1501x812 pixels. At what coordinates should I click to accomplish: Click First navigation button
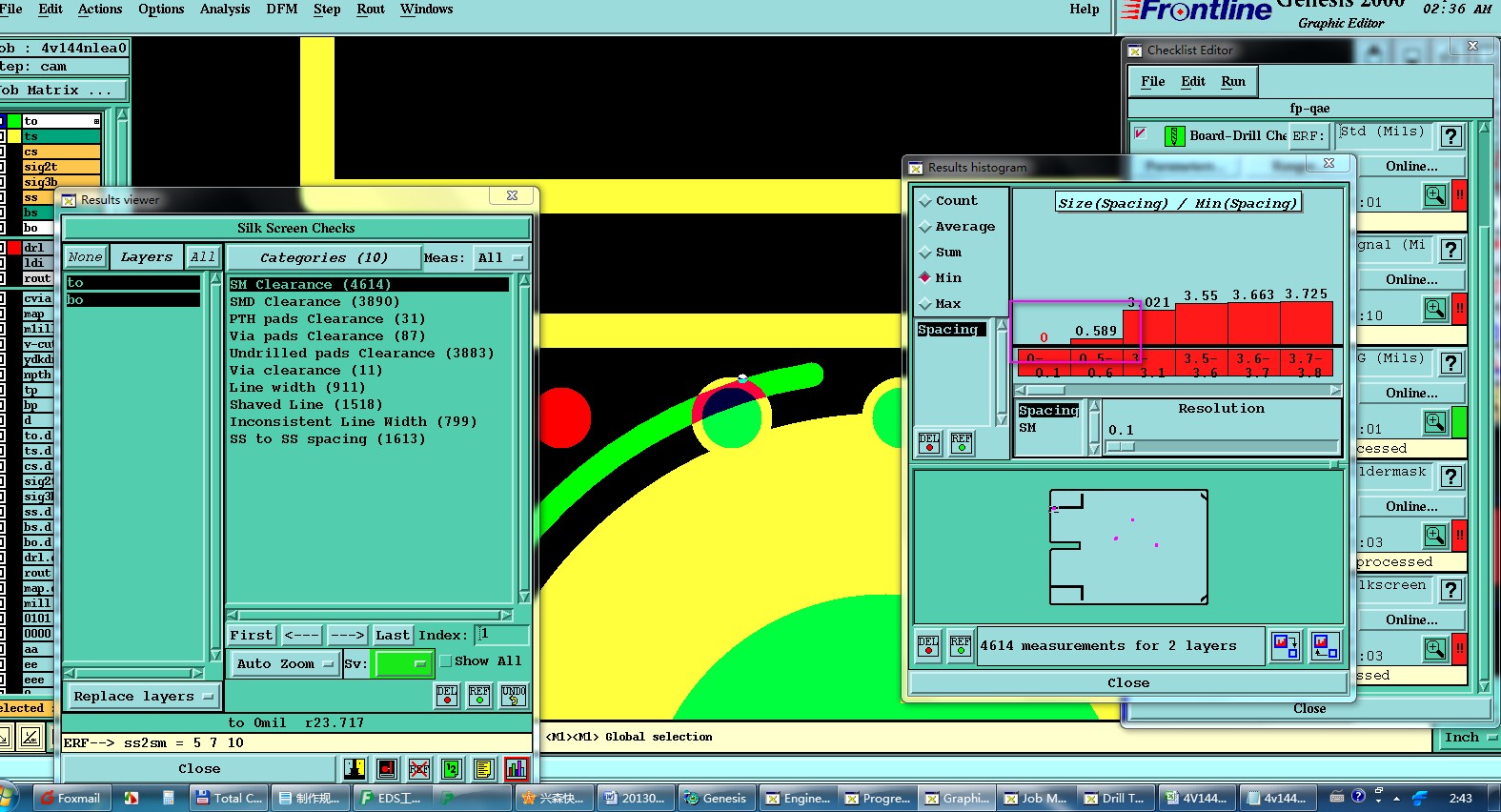(x=252, y=635)
